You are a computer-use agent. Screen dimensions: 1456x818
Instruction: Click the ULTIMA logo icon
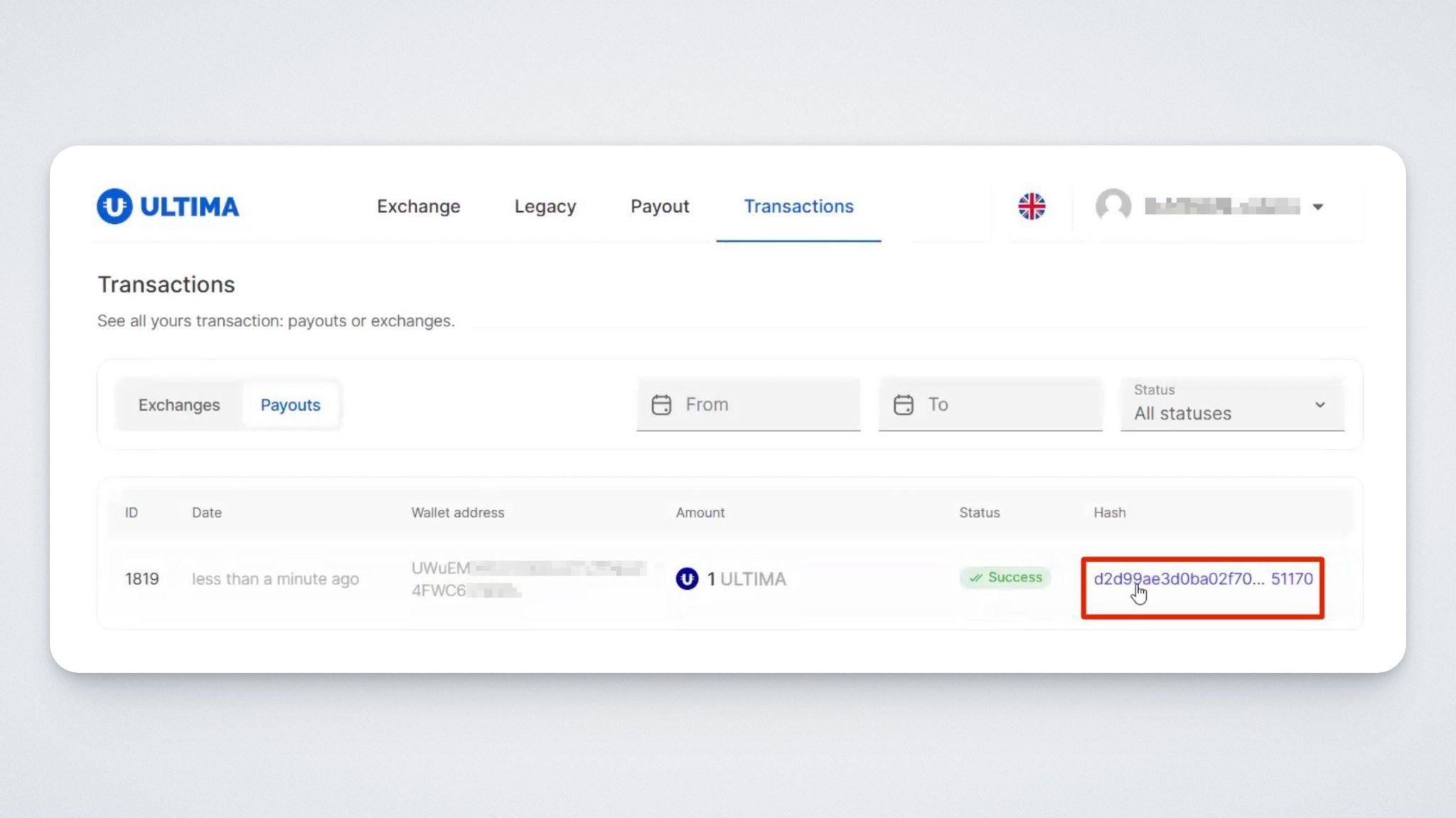(115, 206)
